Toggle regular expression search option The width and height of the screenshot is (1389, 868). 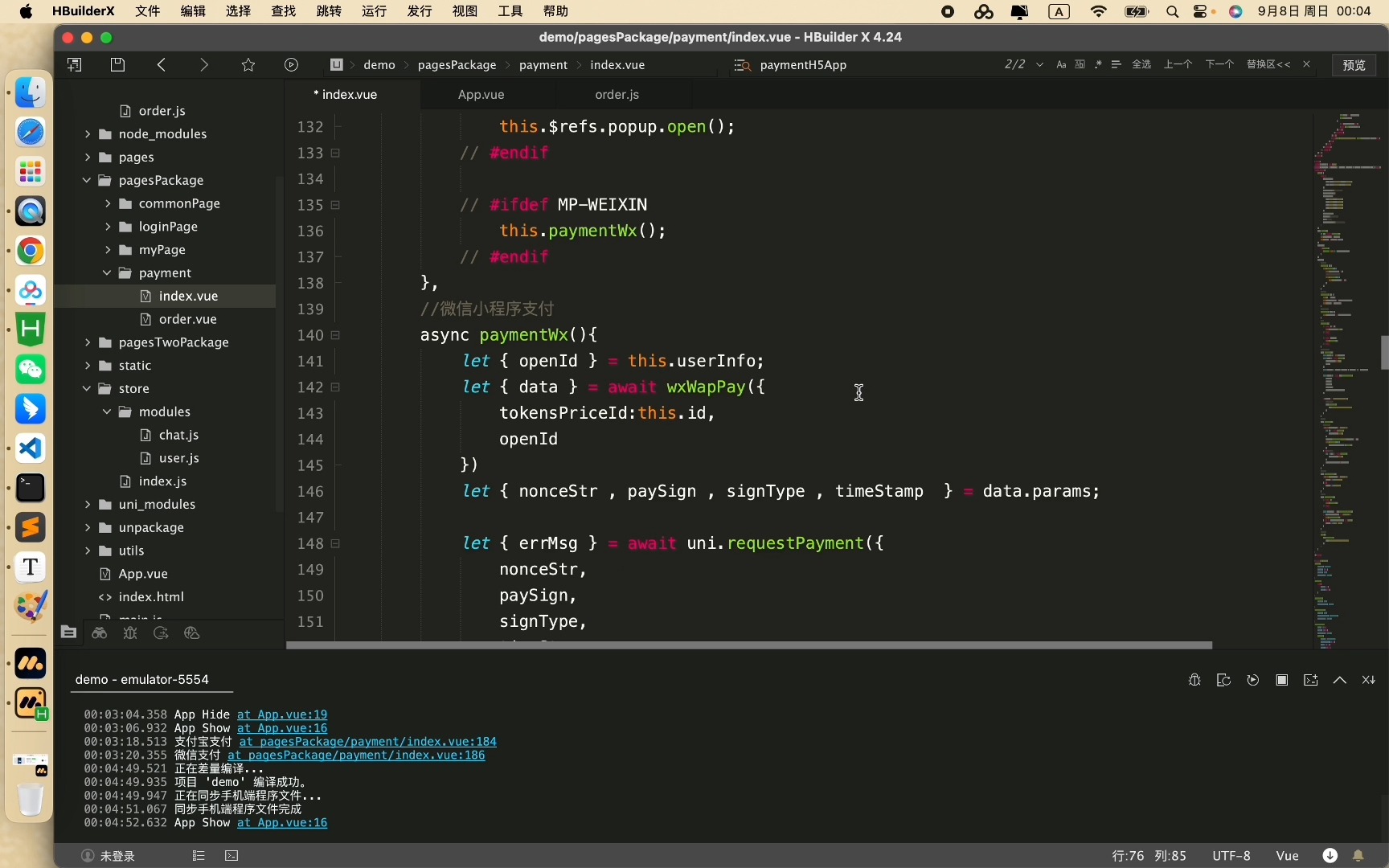1098,65
